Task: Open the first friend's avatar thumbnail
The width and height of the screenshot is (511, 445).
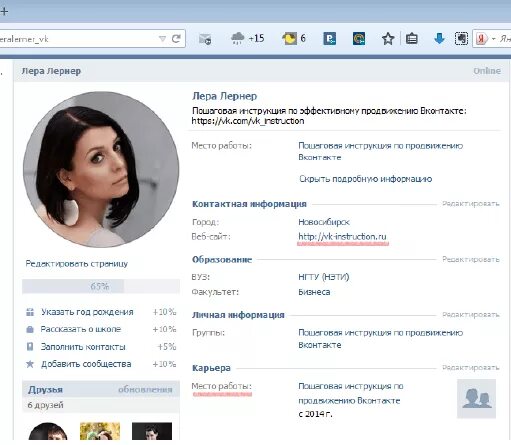Action: point(48,431)
